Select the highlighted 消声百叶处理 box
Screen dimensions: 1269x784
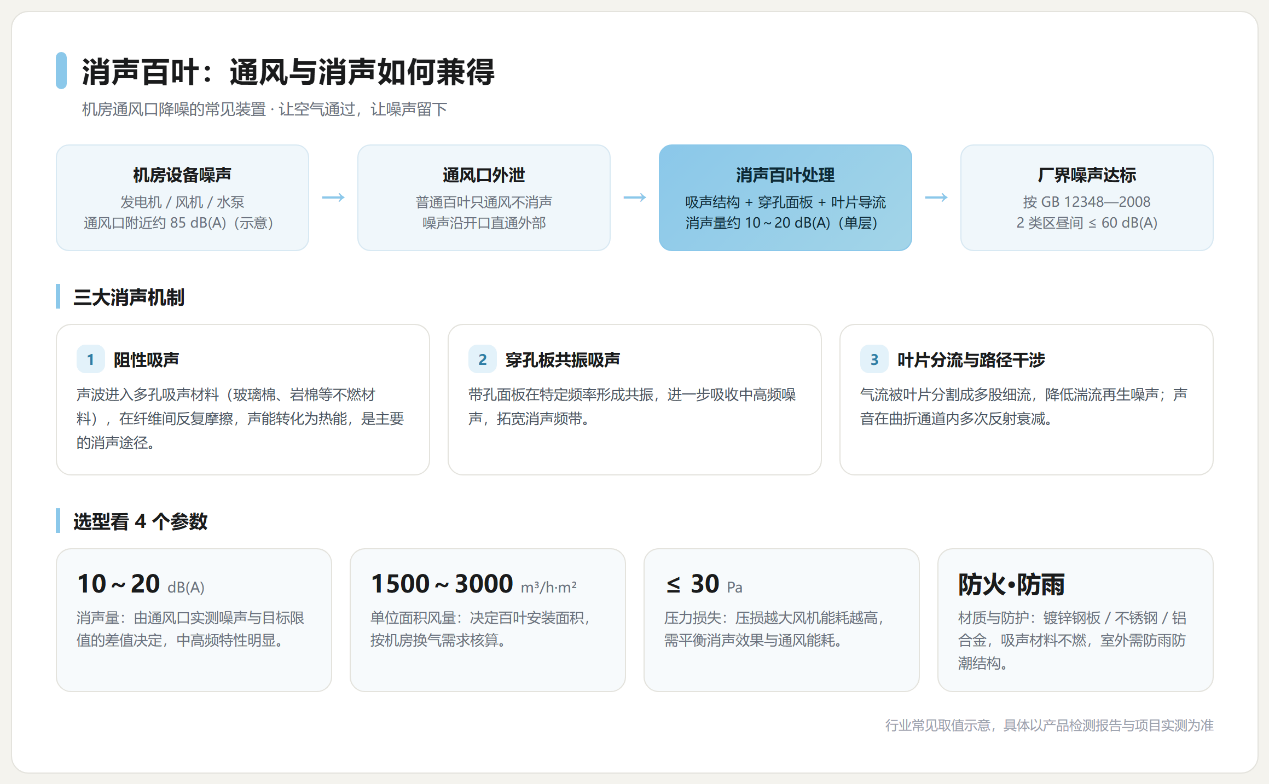pyautogui.click(x=785, y=198)
